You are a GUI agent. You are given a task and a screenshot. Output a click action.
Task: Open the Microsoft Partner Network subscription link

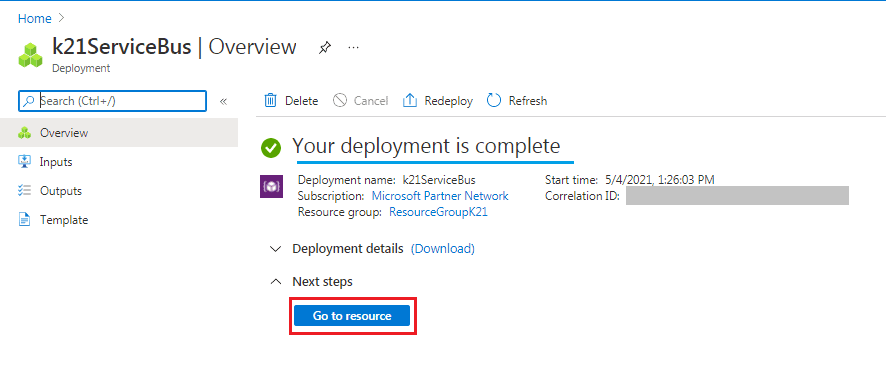tap(440, 196)
